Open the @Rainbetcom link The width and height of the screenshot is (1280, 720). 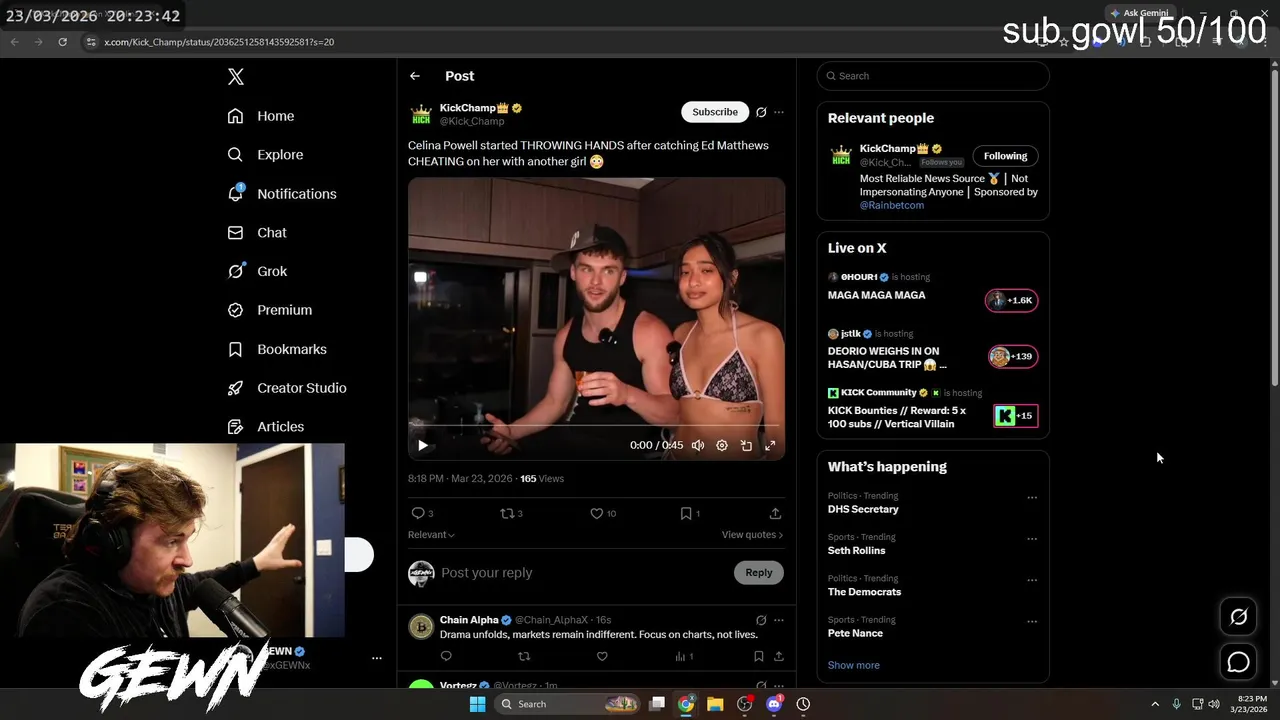[x=892, y=205]
